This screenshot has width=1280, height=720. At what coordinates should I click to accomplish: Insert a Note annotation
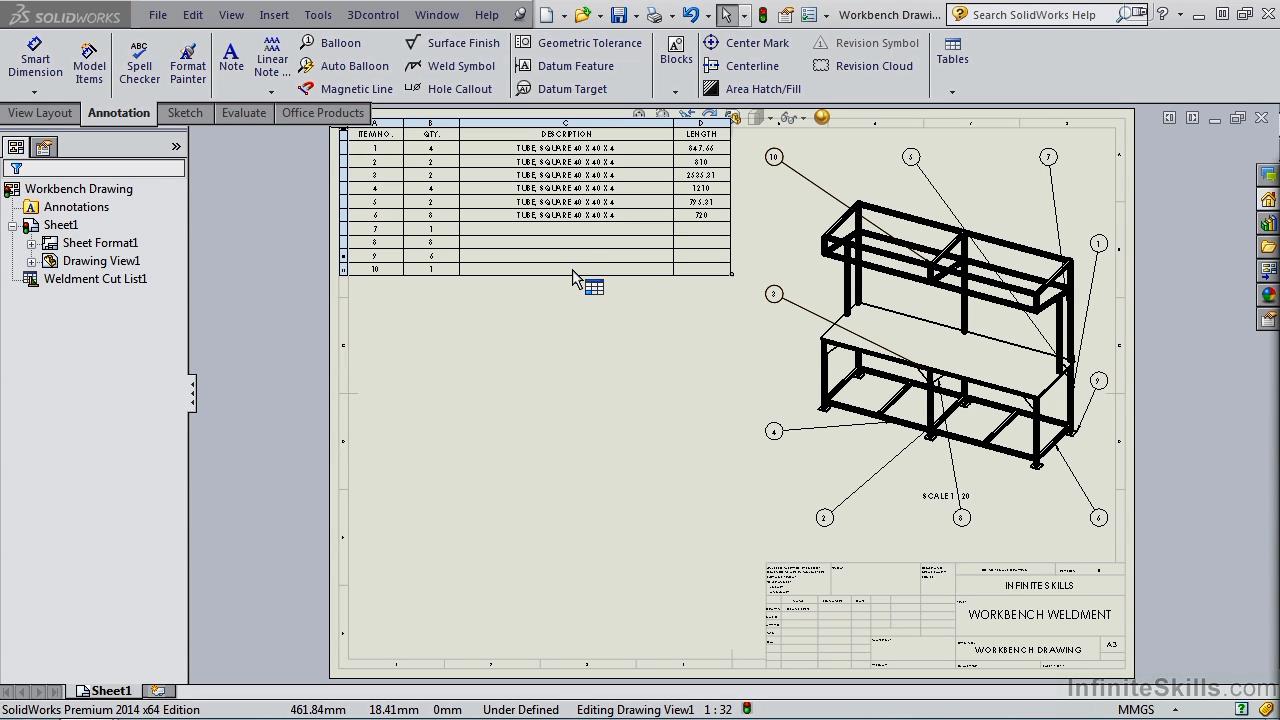(x=231, y=57)
